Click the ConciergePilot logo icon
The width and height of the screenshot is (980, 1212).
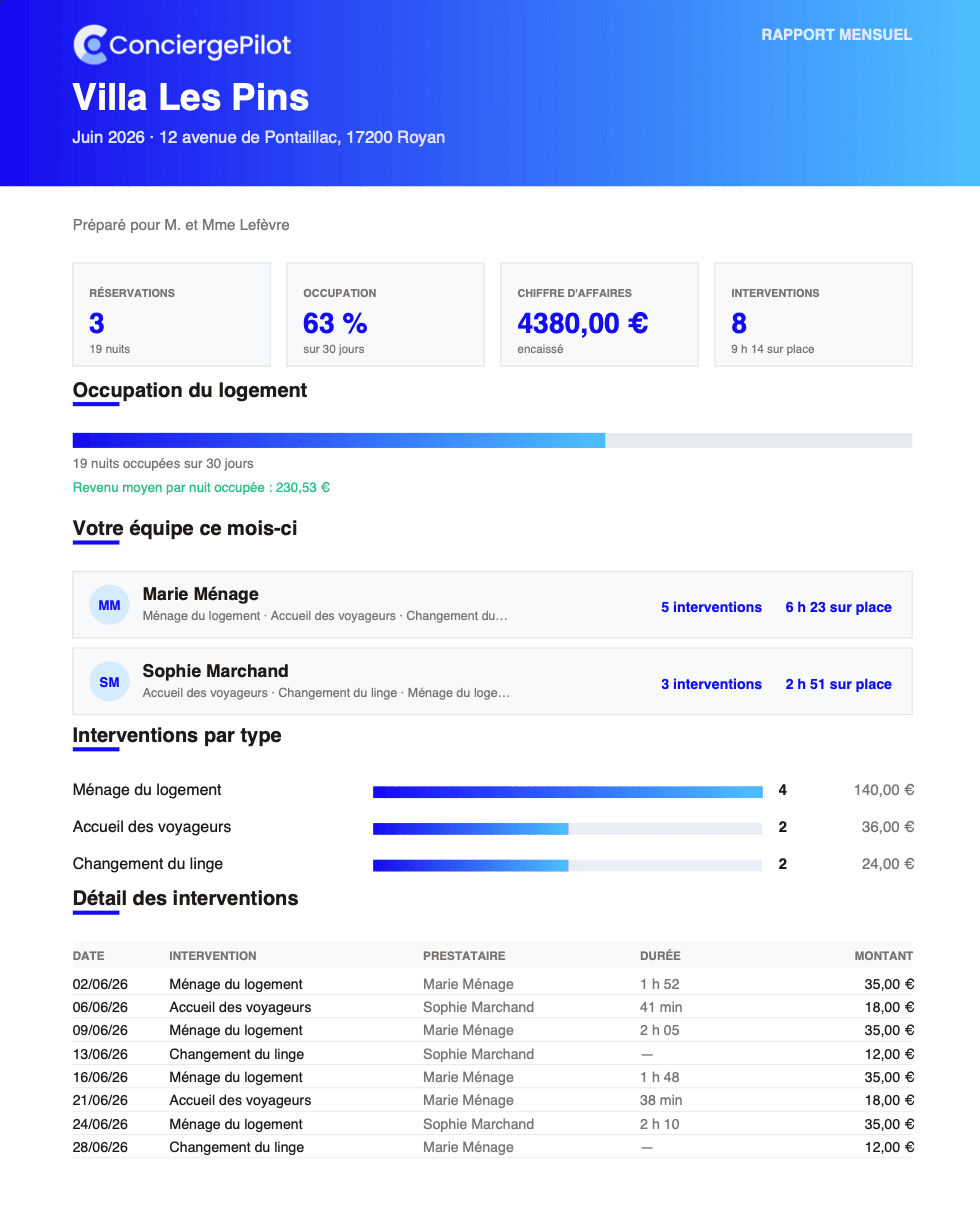point(90,44)
